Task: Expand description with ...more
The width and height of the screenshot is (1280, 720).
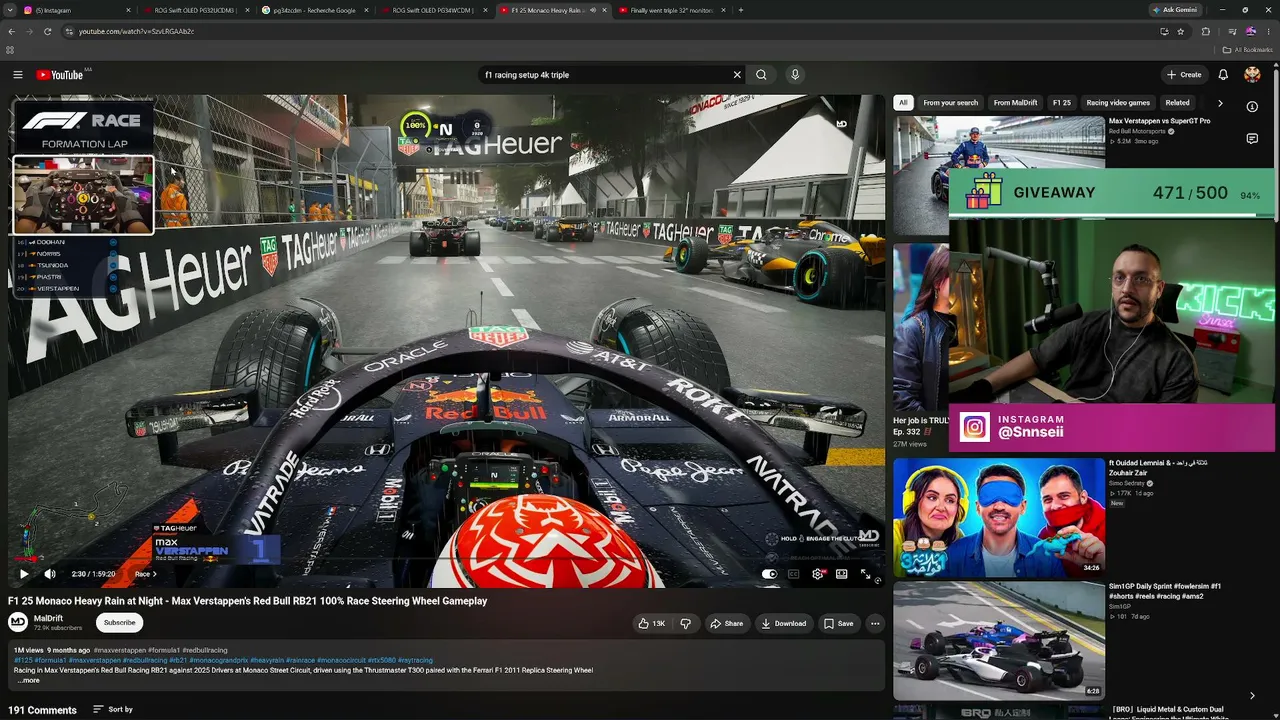Action: point(28,680)
